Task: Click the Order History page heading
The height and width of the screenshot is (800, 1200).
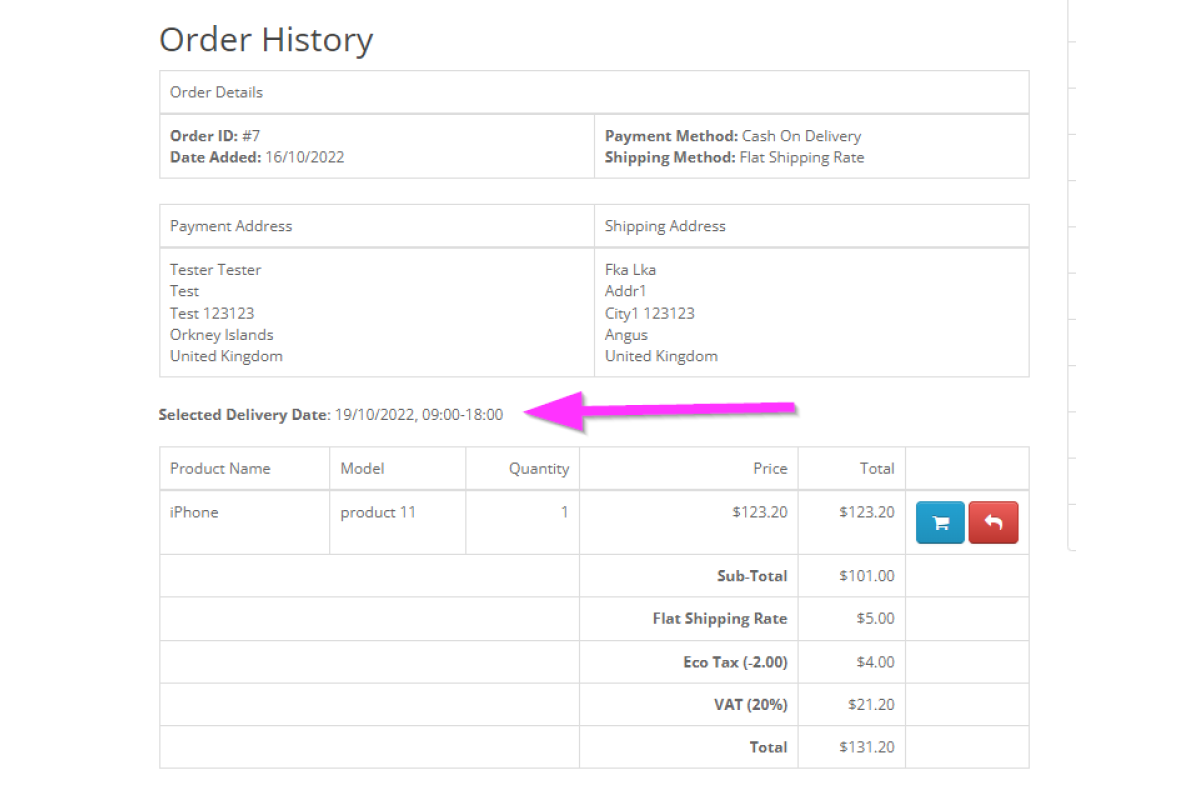Action: (x=266, y=40)
